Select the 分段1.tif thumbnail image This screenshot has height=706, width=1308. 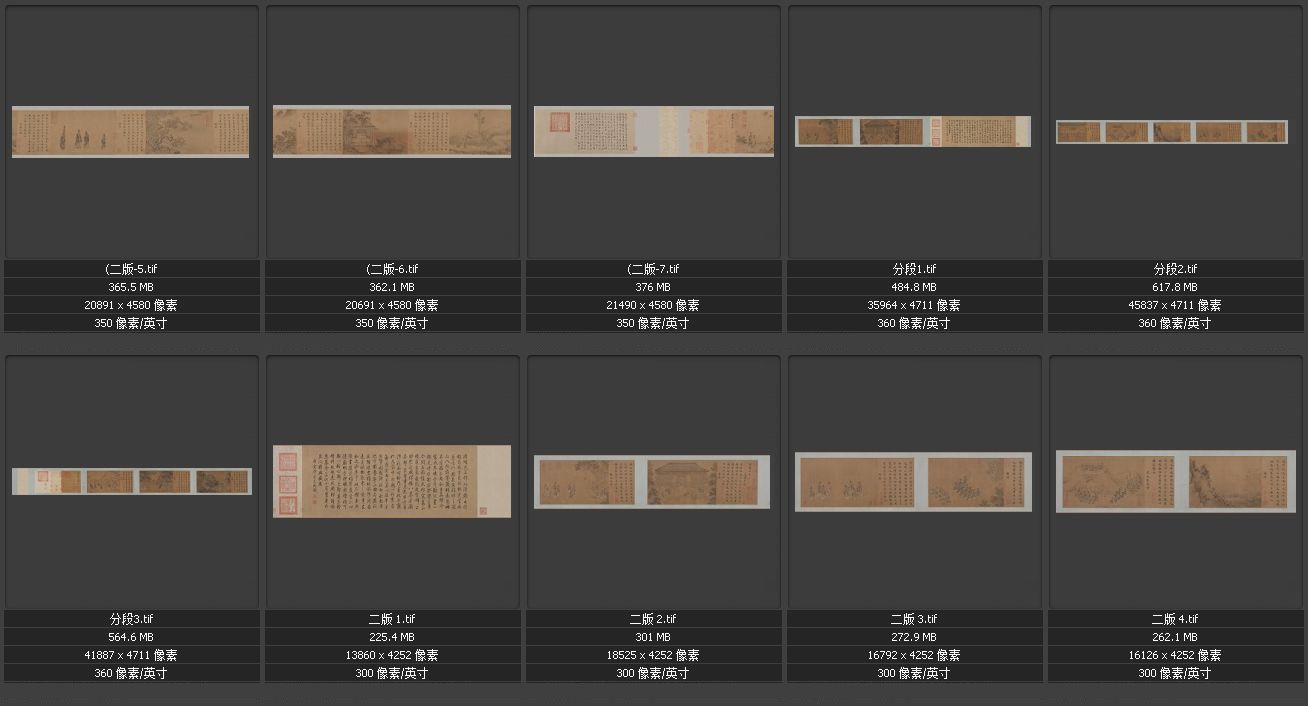[913, 132]
